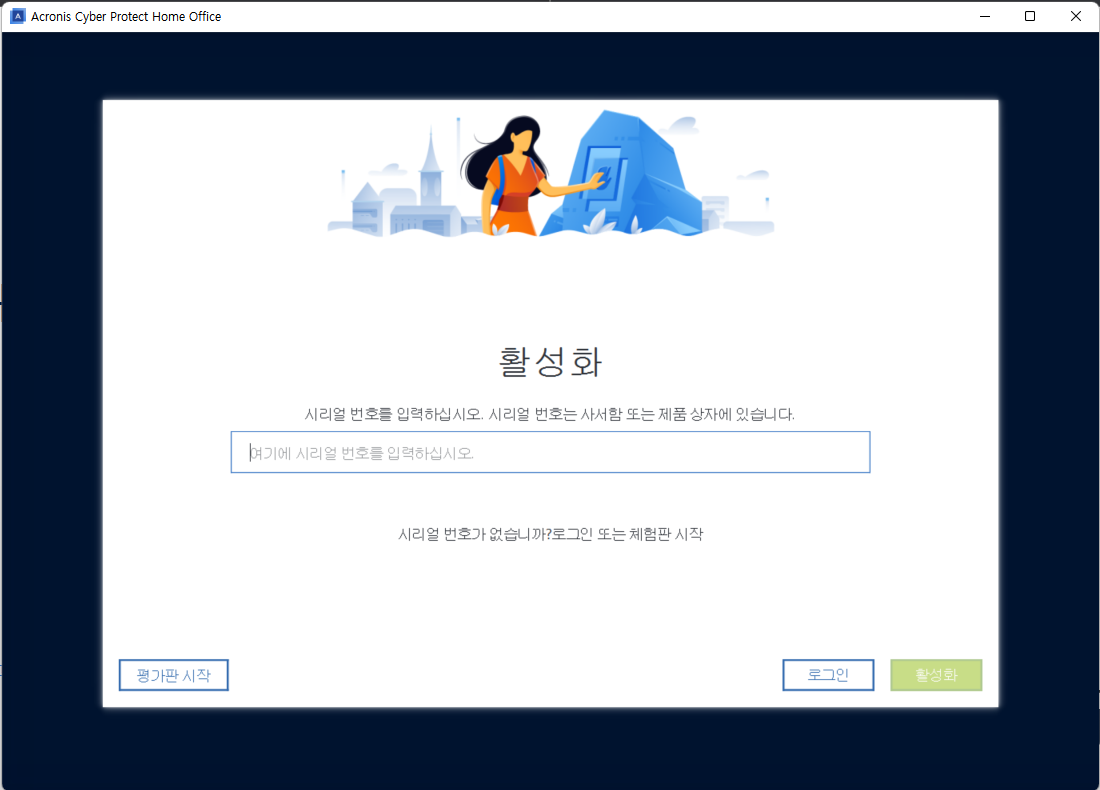This screenshot has width=1100, height=790.
Task: Click the 활성화 heading text
Action: click(x=550, y=362)
